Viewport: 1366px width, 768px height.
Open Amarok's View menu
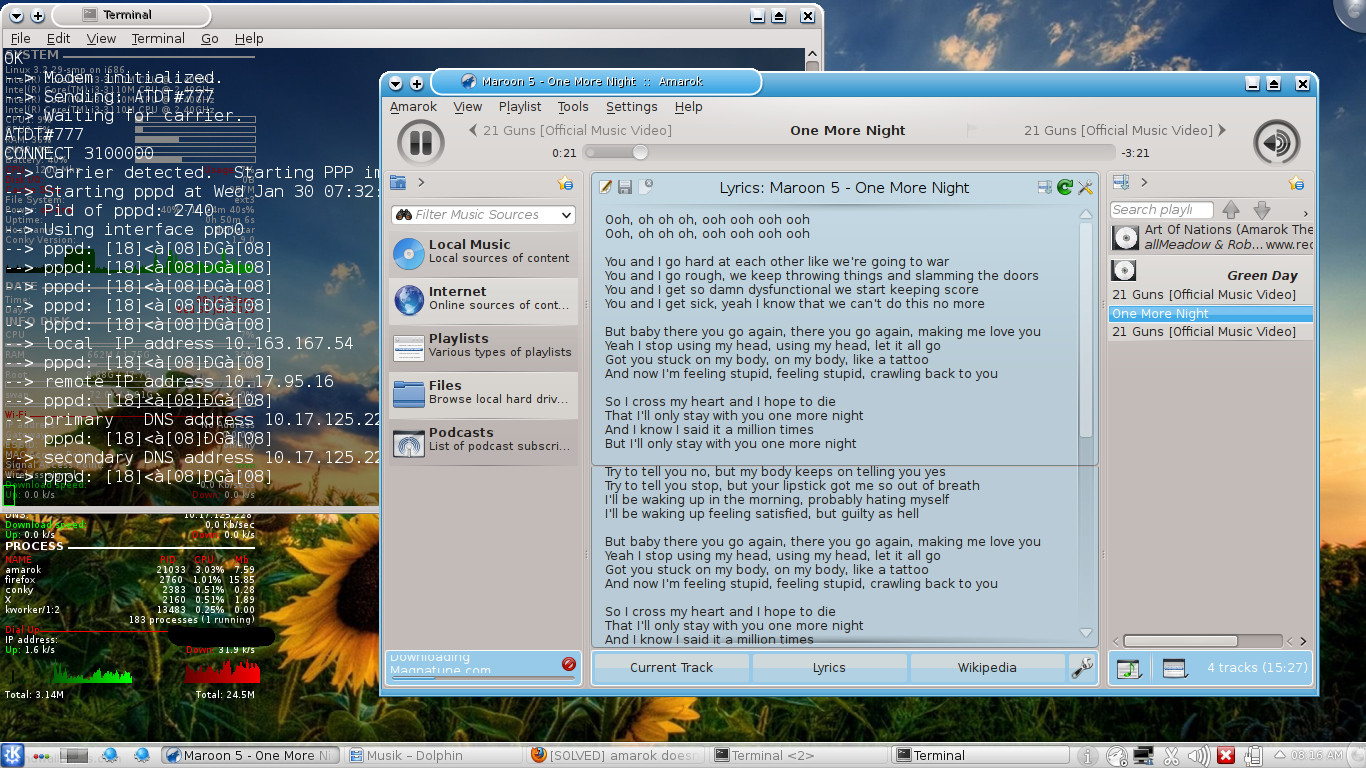pyautogui.click(x=468, y=106)
